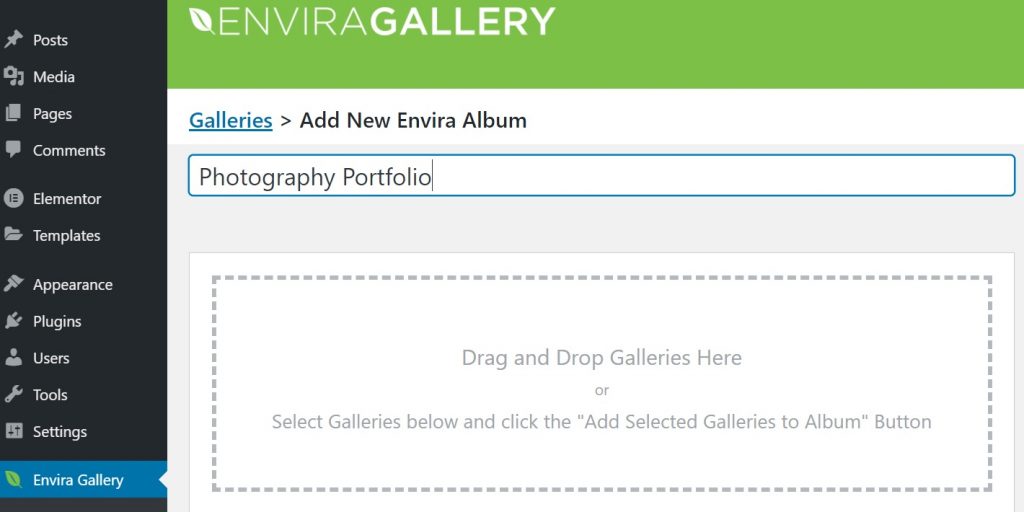The width and height of the screenshot is (1024, 512).
Task: Click the Settings sliders icon
Action: [13, 431]
